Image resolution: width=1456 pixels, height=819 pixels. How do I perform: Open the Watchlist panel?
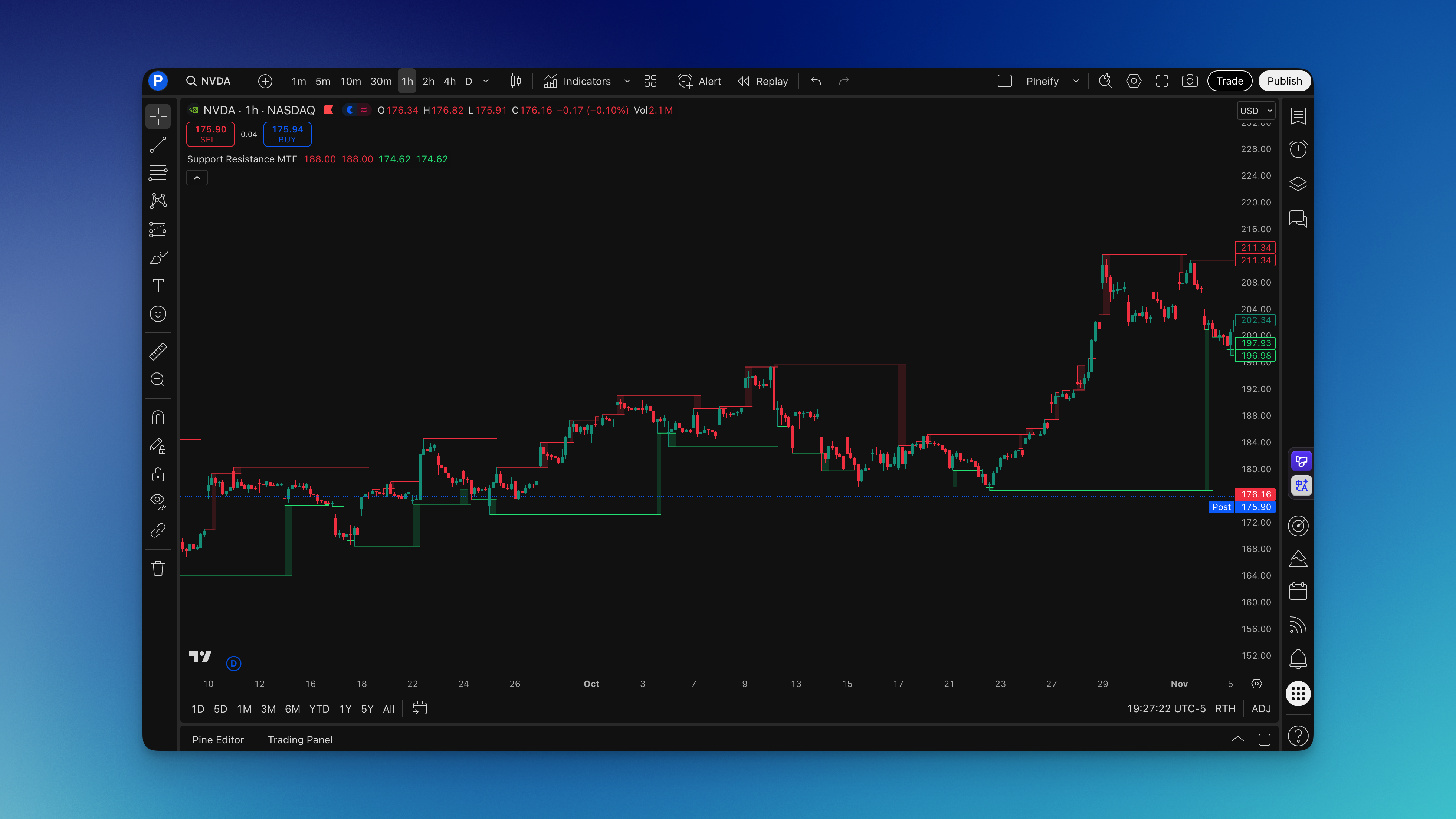pyautogui.click(x=1298, y=116)
